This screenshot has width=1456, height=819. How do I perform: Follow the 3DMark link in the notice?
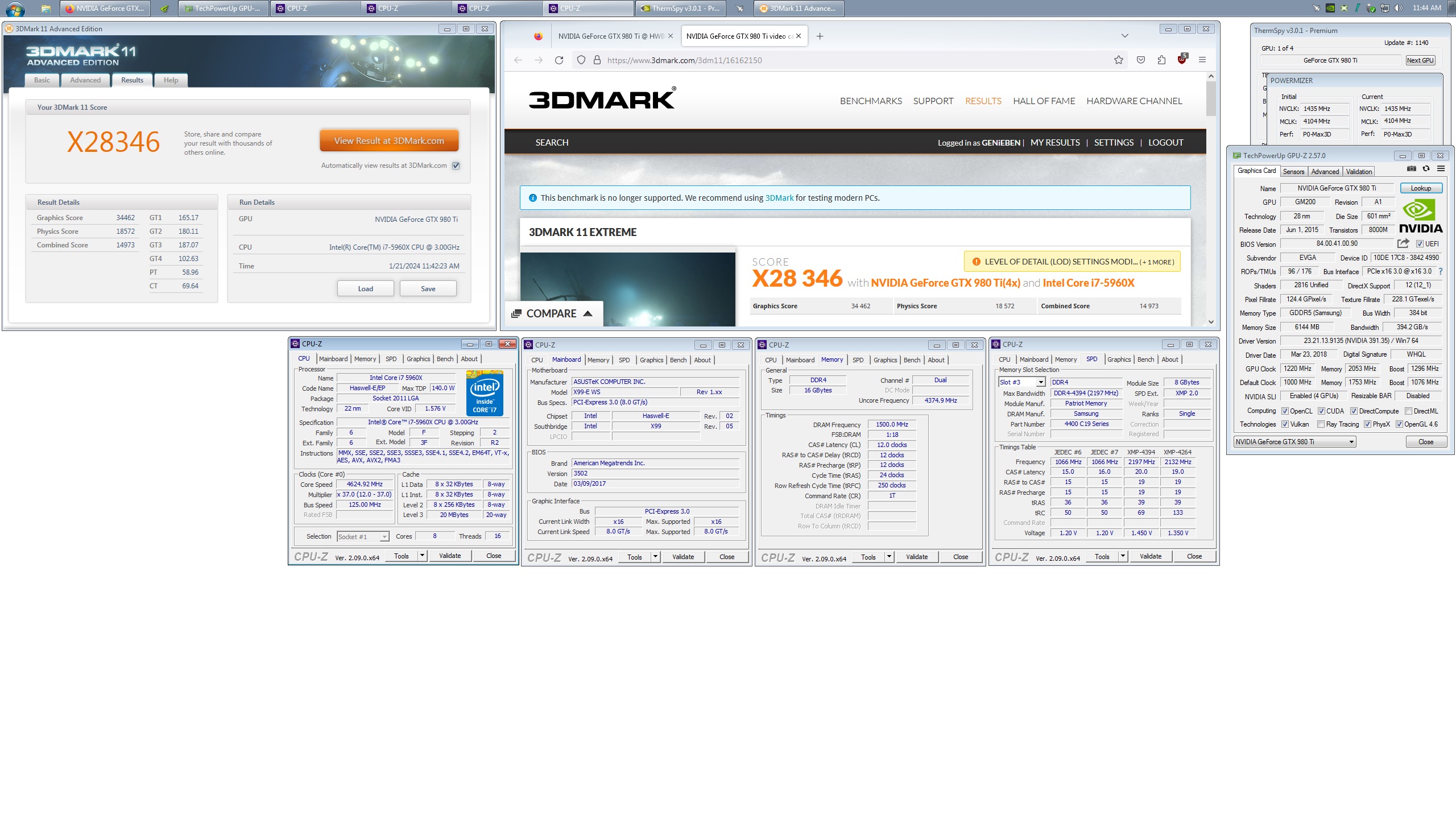coord(779,198)
